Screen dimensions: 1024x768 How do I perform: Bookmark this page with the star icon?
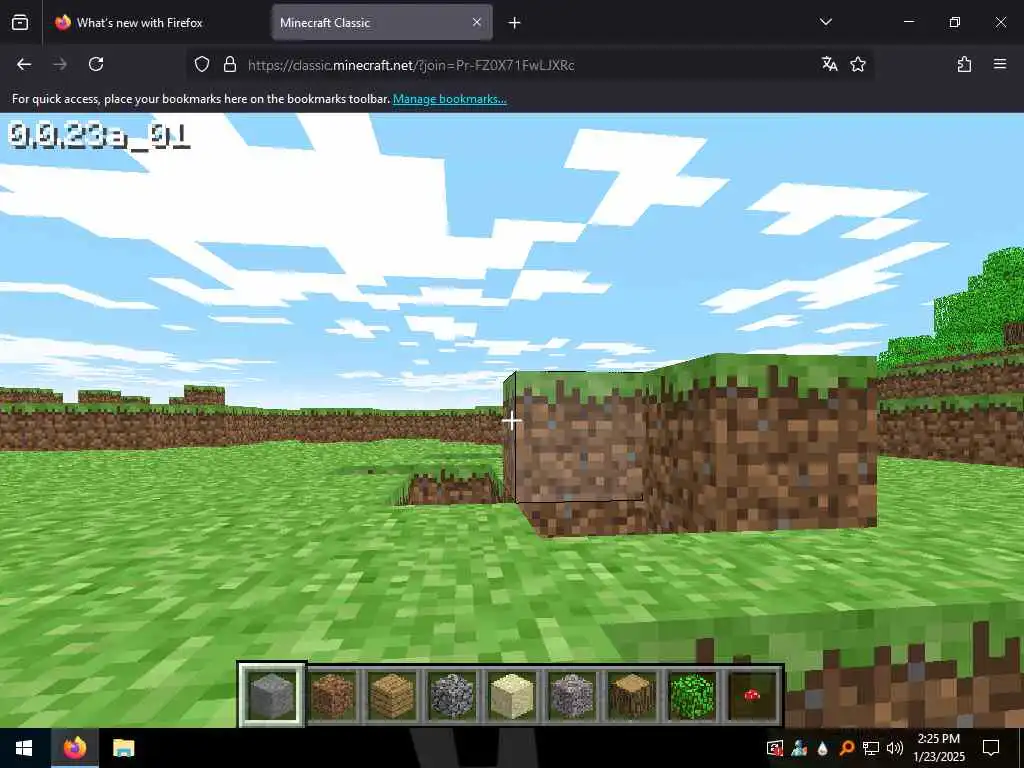(x=857, y=64)
